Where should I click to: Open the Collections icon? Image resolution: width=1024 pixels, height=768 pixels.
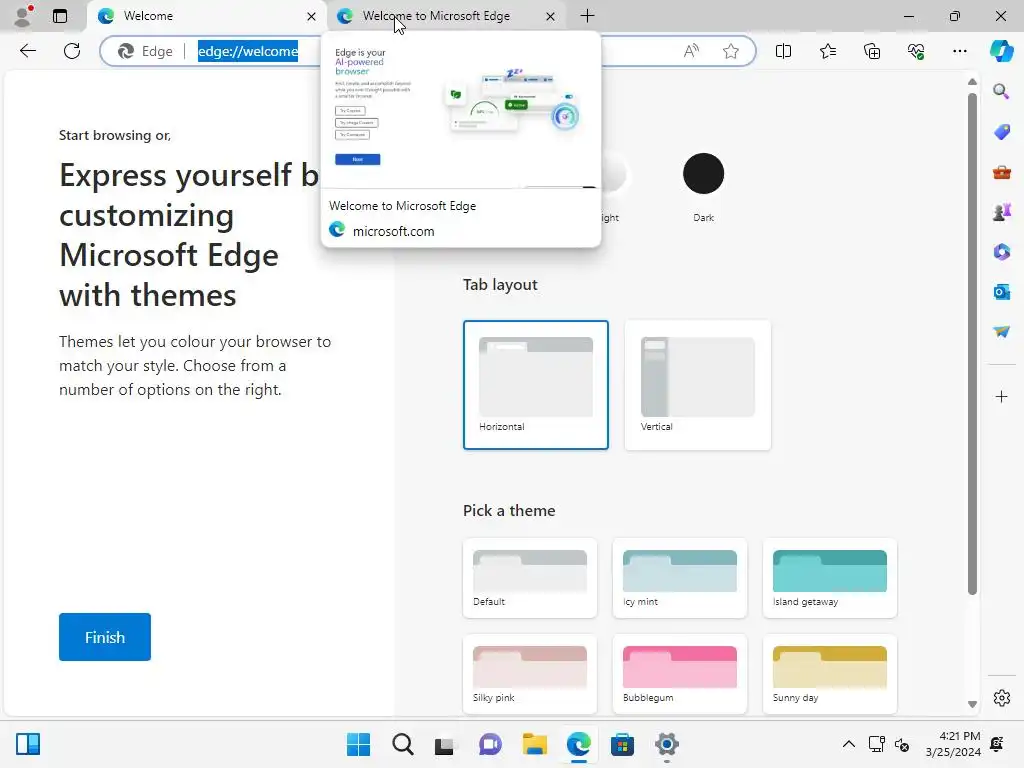click(x=872, y=51)
